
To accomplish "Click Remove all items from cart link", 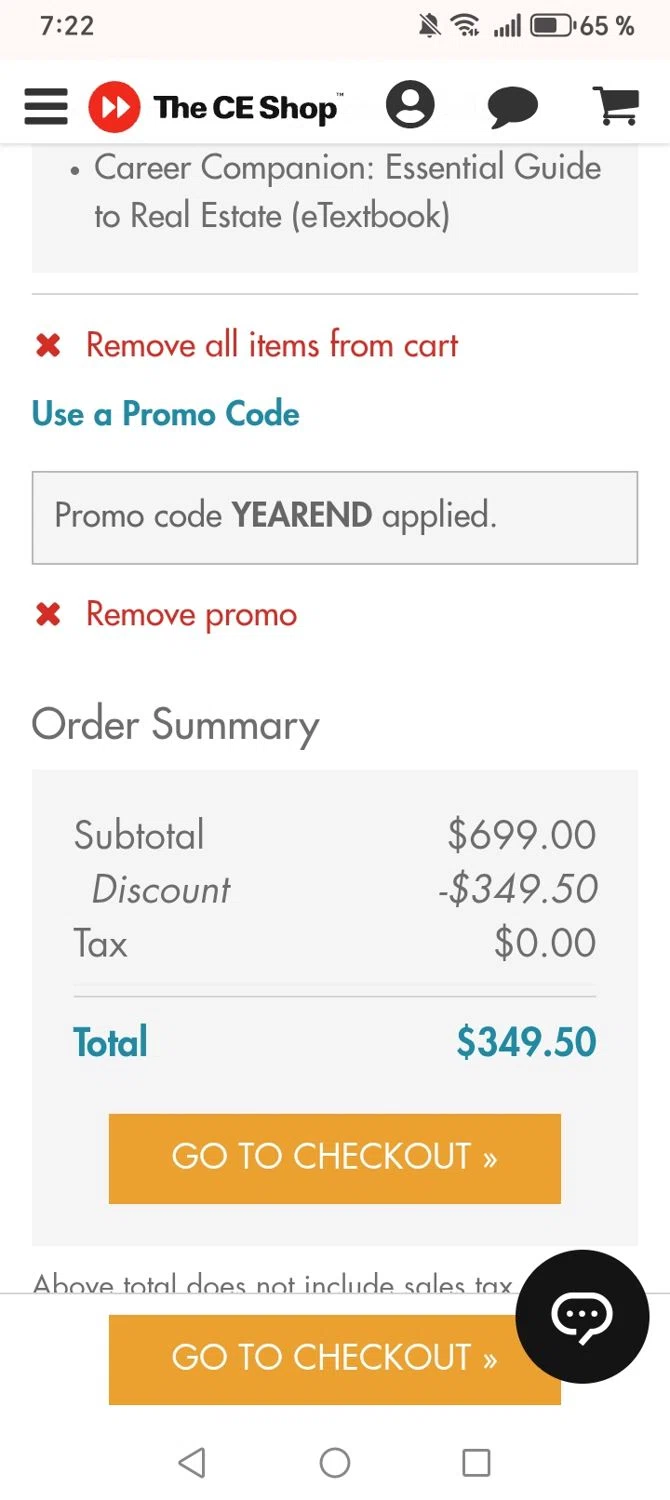I will pos(272,345).
